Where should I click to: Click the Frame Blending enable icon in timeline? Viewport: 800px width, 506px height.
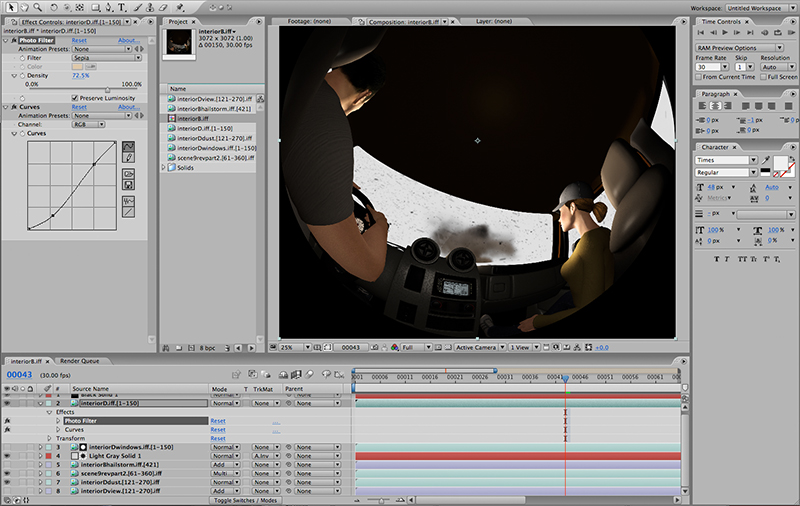(296, 374)
